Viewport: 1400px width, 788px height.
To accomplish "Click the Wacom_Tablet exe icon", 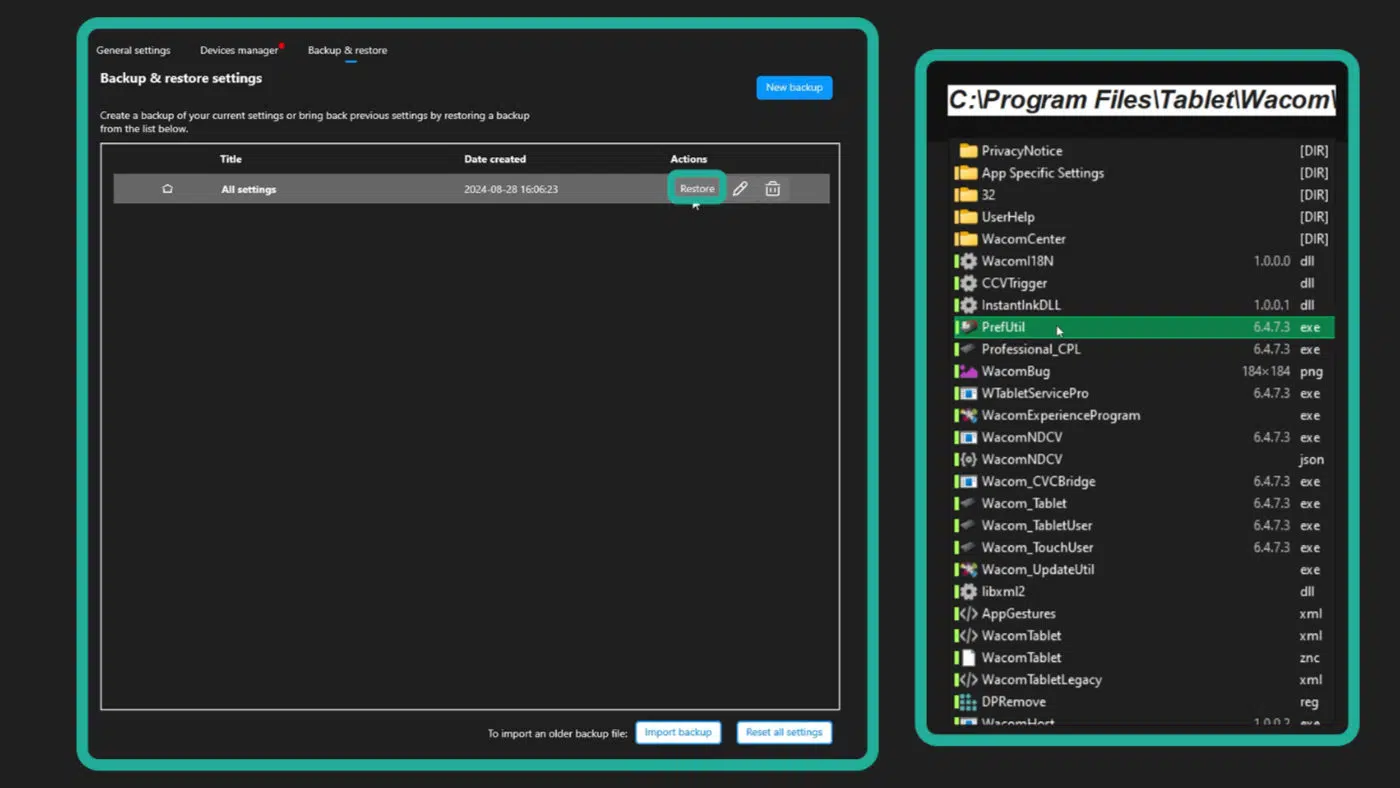I will 967,503.
